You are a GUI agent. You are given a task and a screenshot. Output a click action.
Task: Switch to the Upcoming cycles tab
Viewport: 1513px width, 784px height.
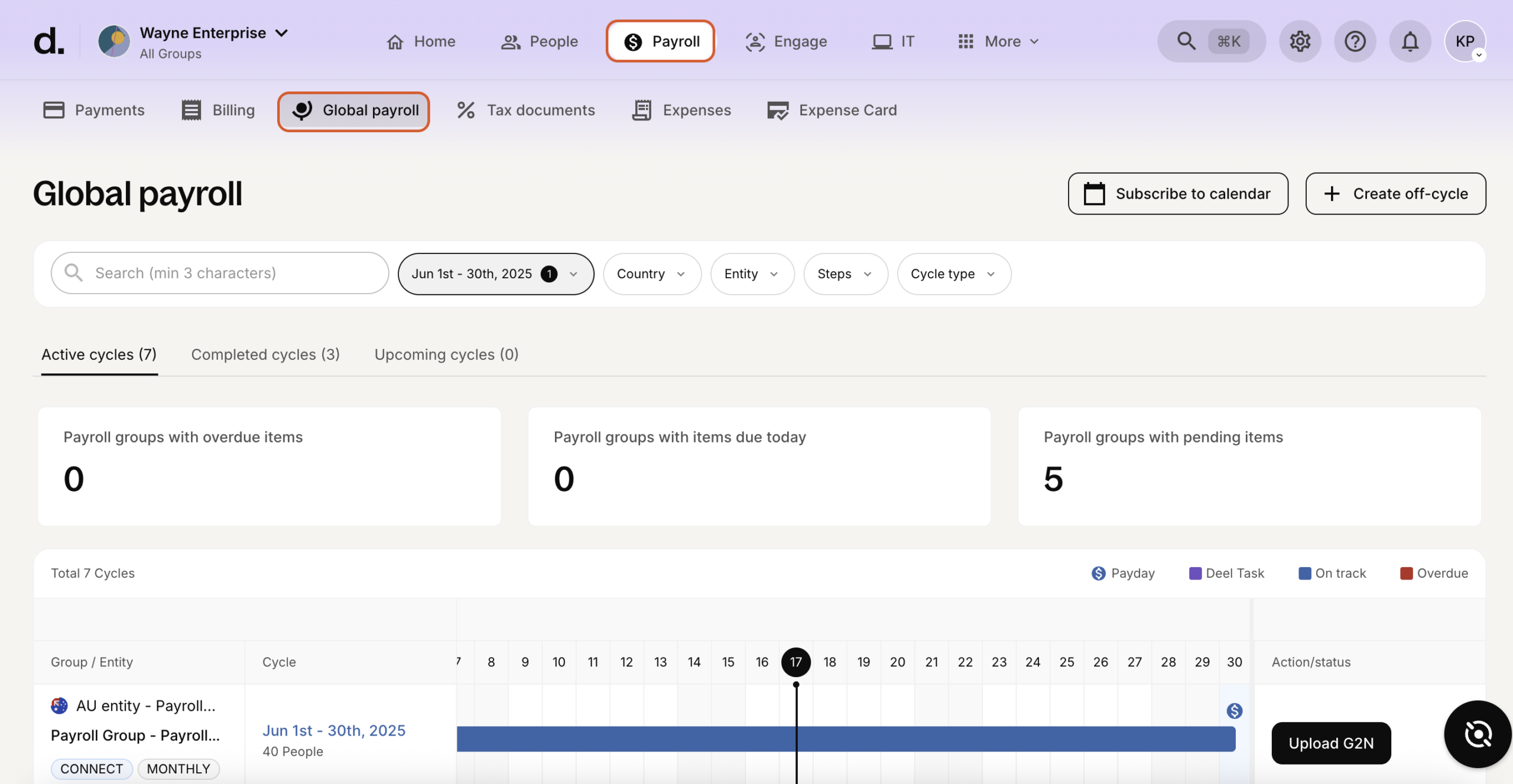pyautogui.click(x=446, y=354)
